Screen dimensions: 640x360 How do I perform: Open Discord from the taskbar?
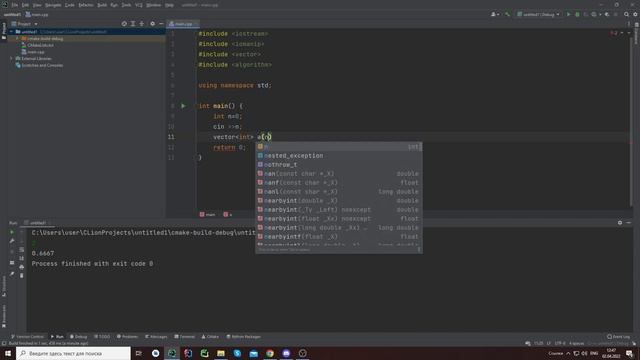click(286, 353)
